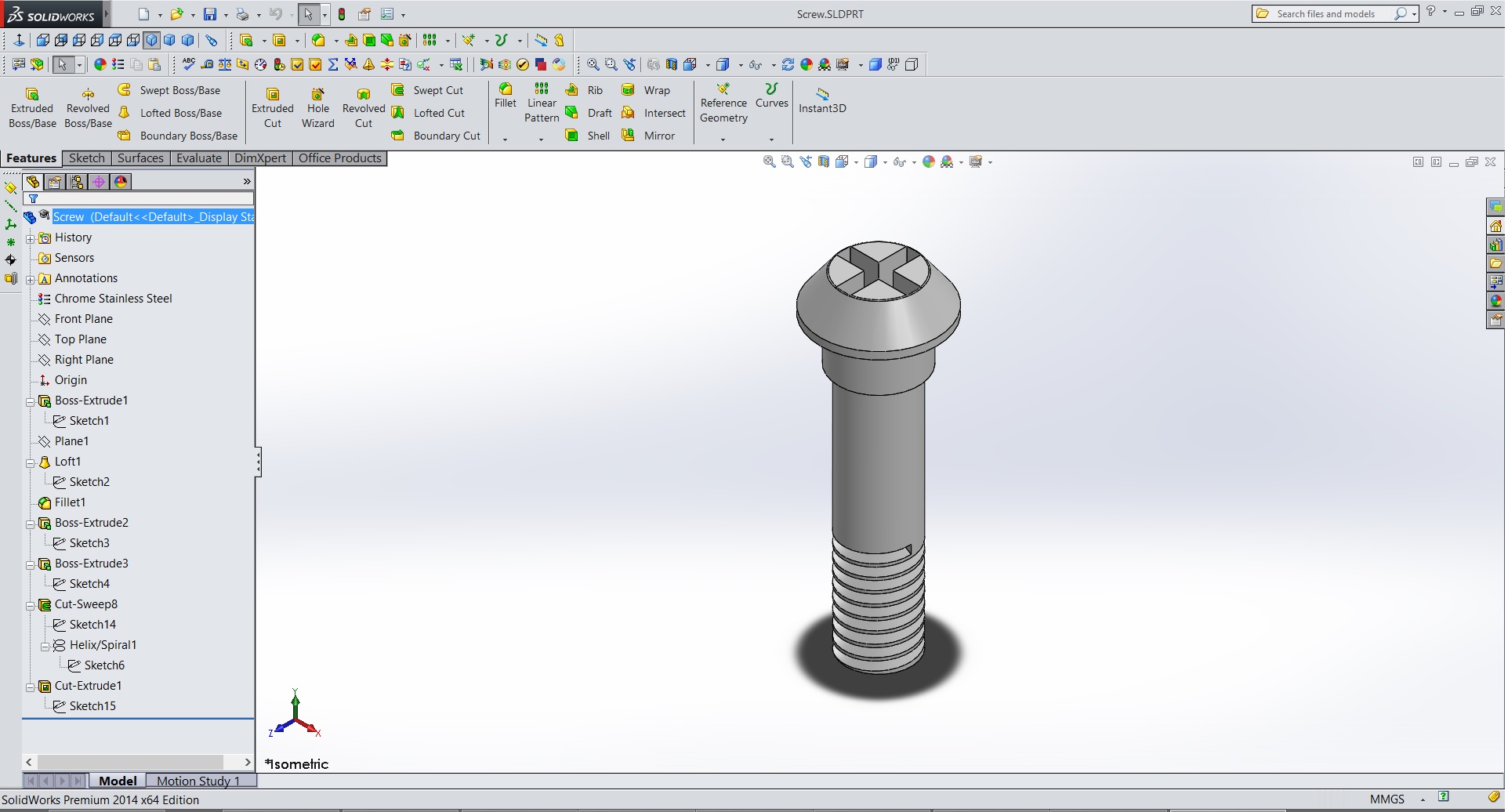This screenshot has width=1508, height=812.
Task: Select the Lofted Boss/Base tool
Action: point(170,113)
